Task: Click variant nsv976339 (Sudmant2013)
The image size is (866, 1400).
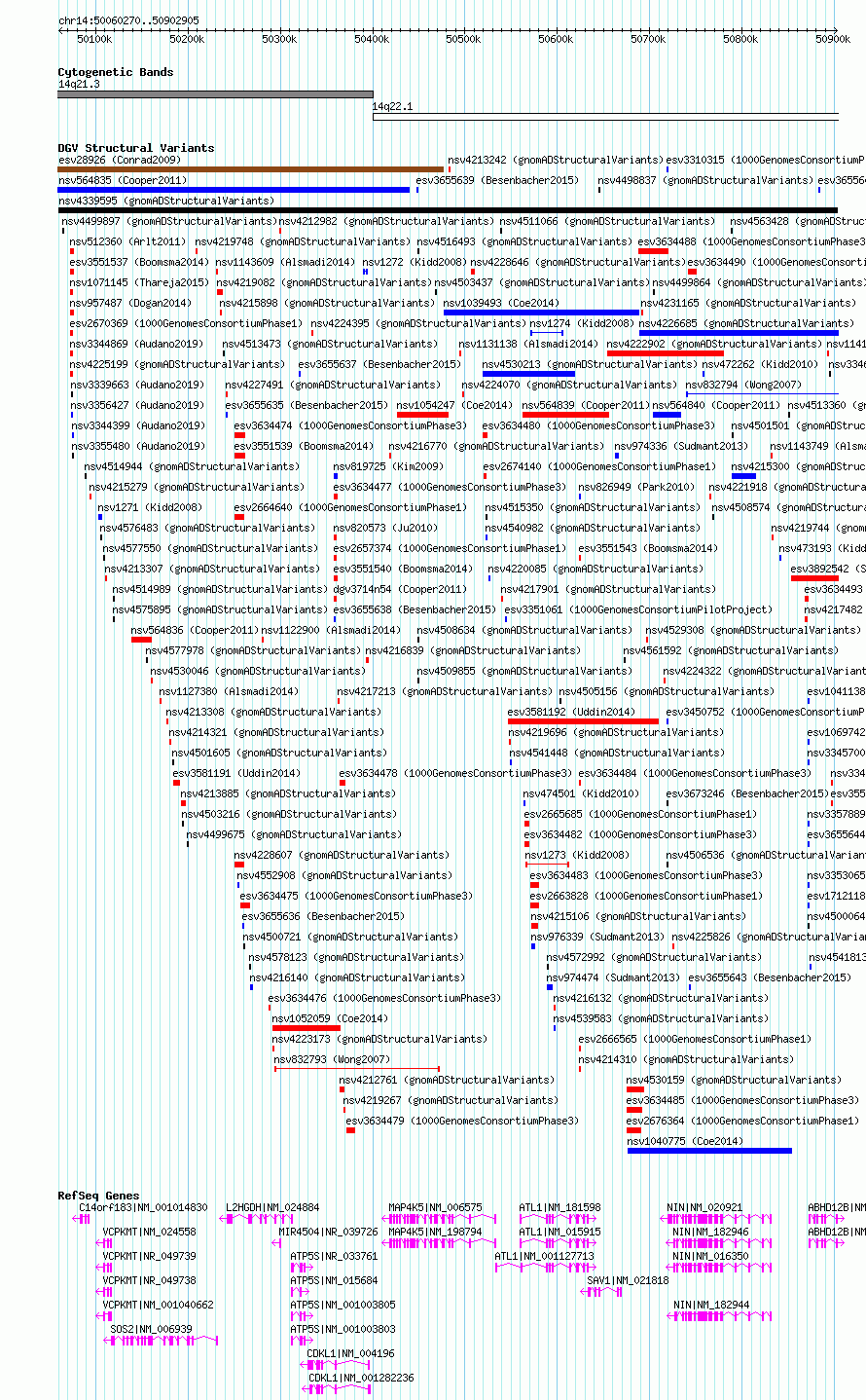Action: tap(597, 937)
